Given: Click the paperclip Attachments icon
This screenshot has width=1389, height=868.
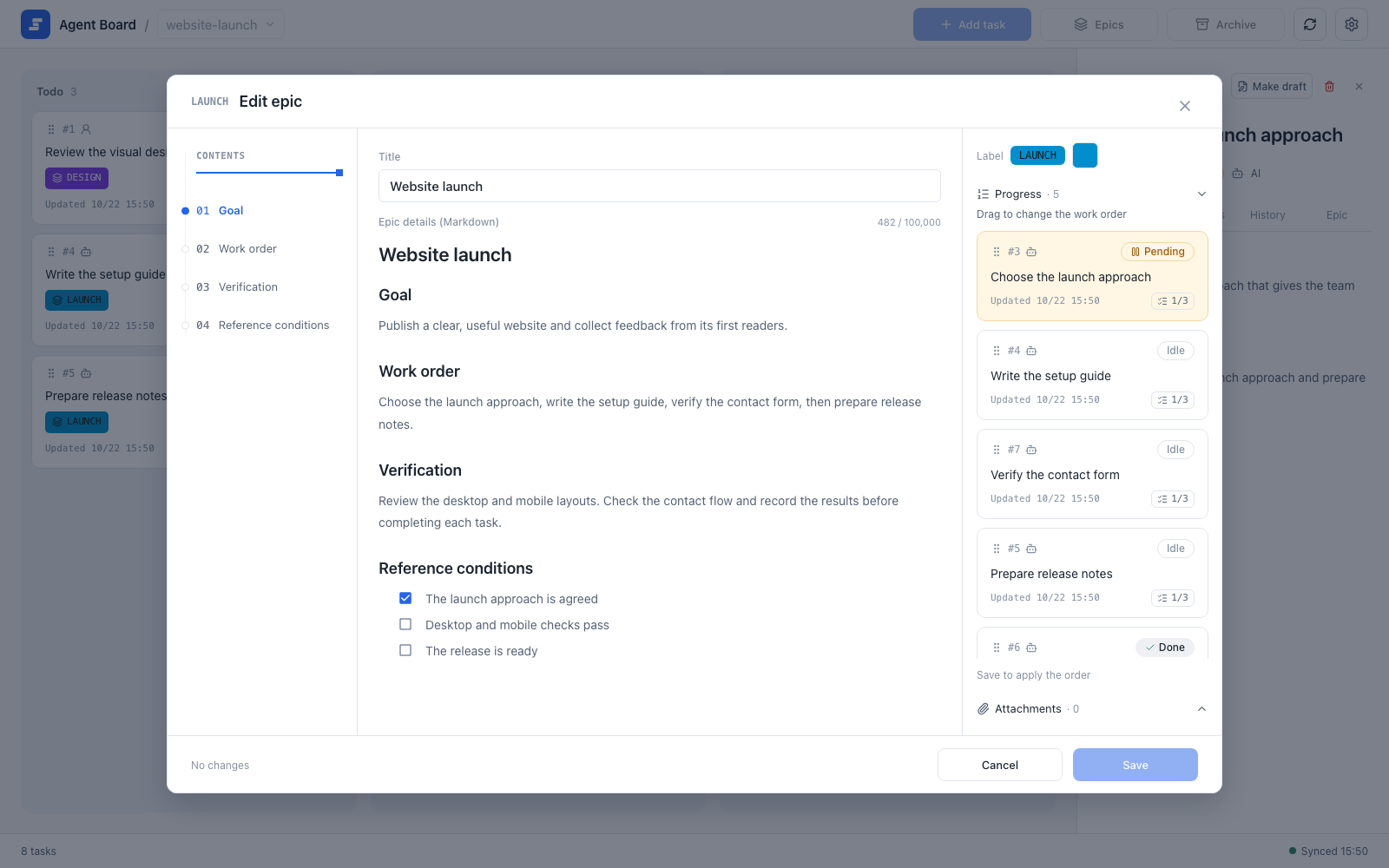Looking at the screenshot, I should tap(984, 709).
